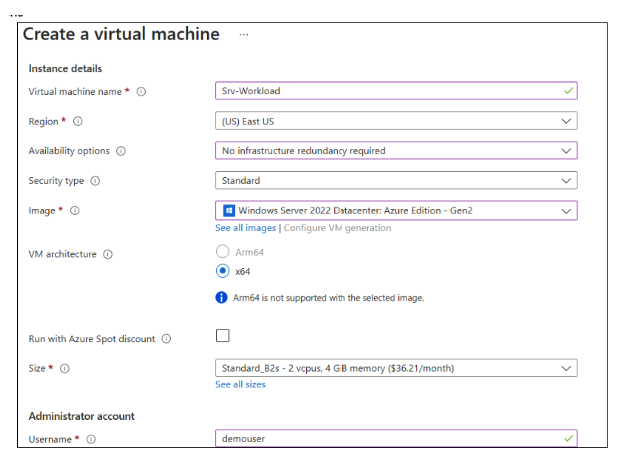Click info icon next to Virtual machine name

coord(141,92)
